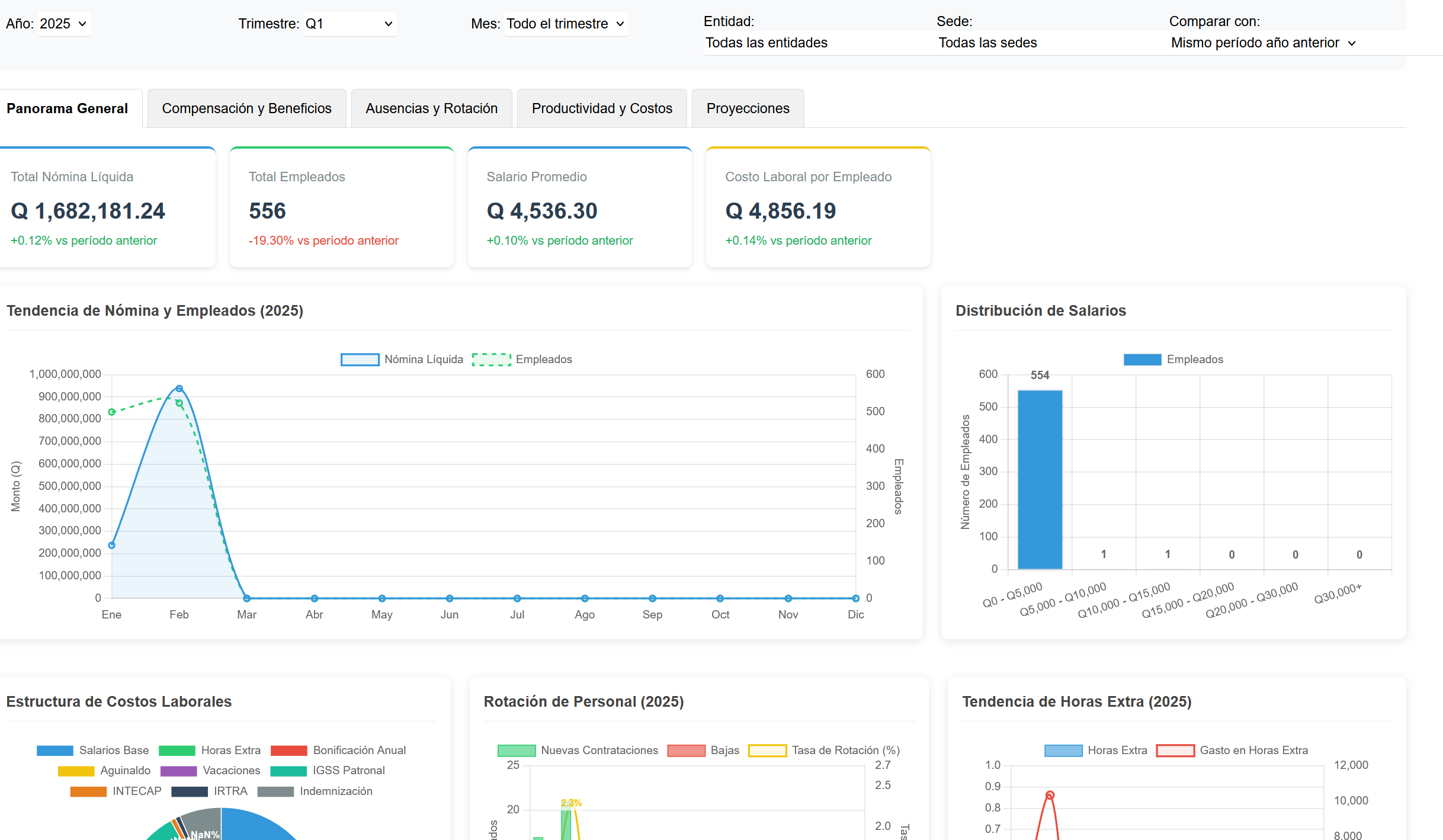Click the Dic month label on the axis

pyautogui.click(x=855, y=615)
